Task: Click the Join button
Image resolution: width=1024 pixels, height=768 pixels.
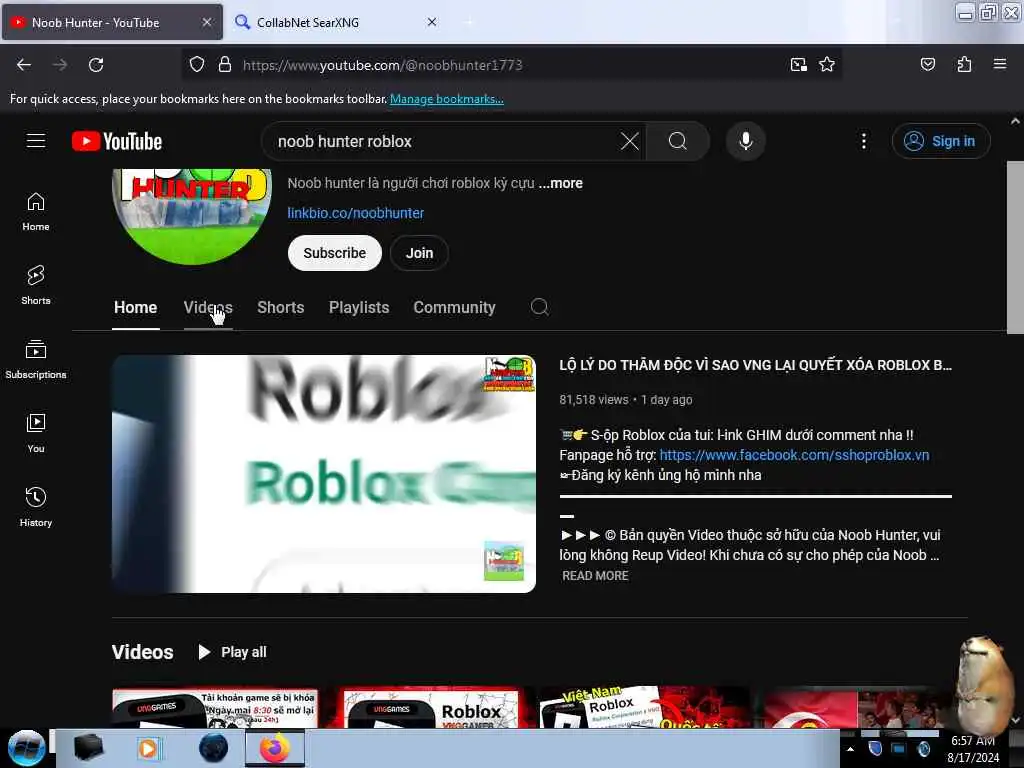Action: (x=419, y=253)
